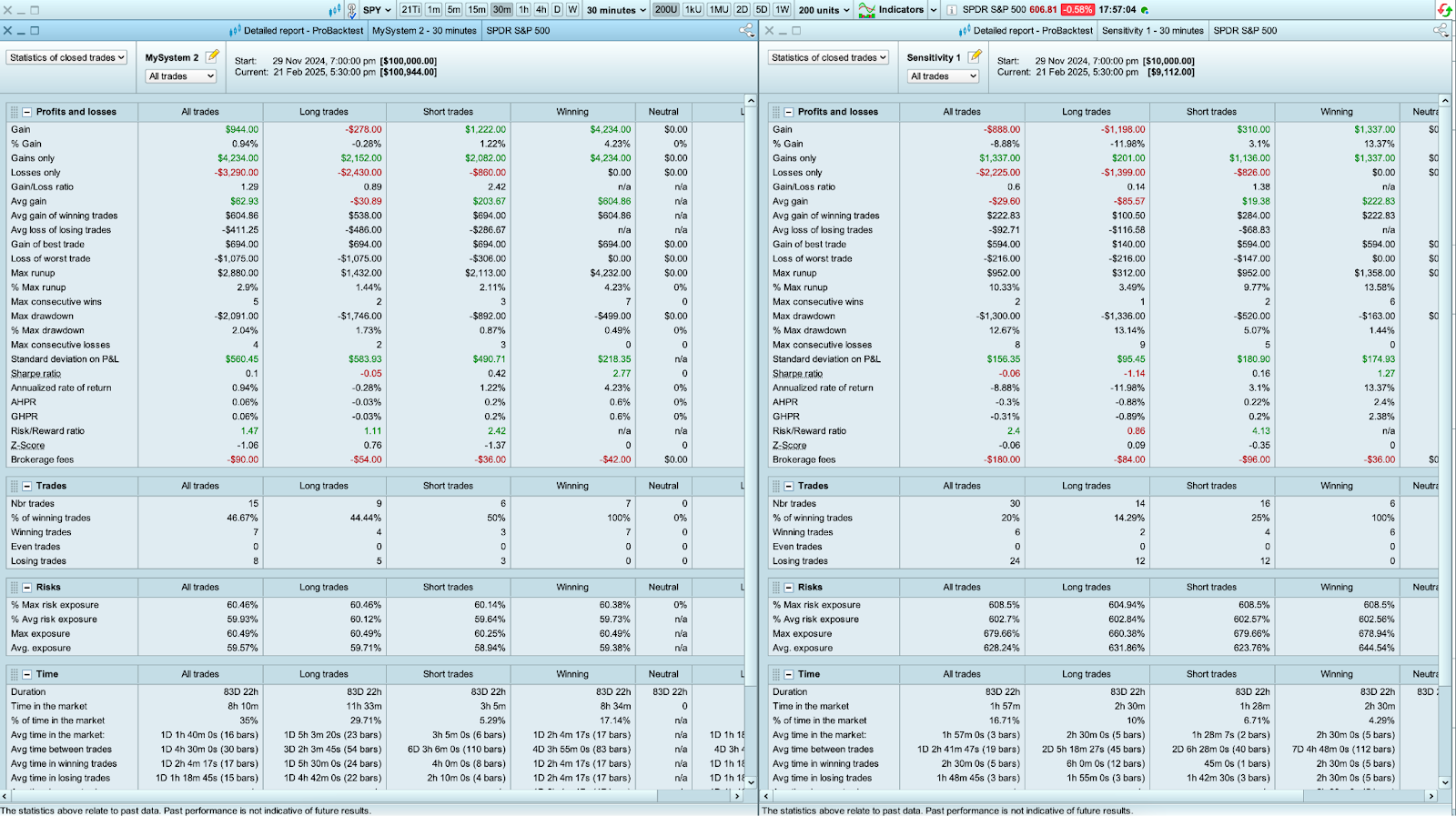Click the red-green refresh arrows icon
The image size is (1456, 816).
pyautogui.click(x=1444, y=10)
